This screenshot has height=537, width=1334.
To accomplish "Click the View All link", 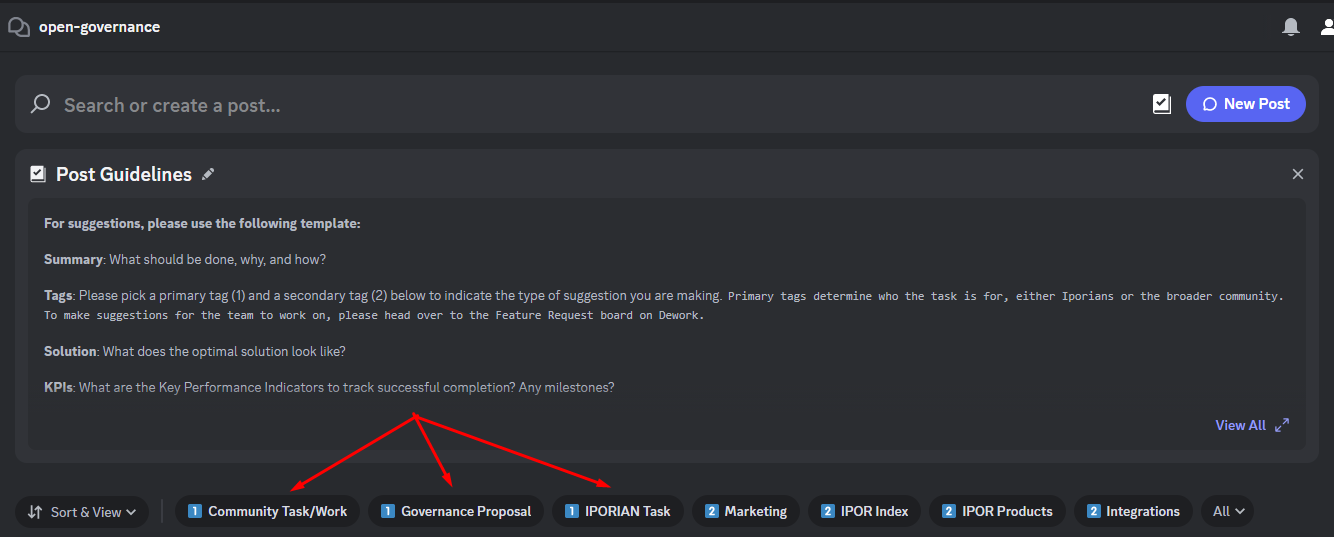I will coord(1240,425).
